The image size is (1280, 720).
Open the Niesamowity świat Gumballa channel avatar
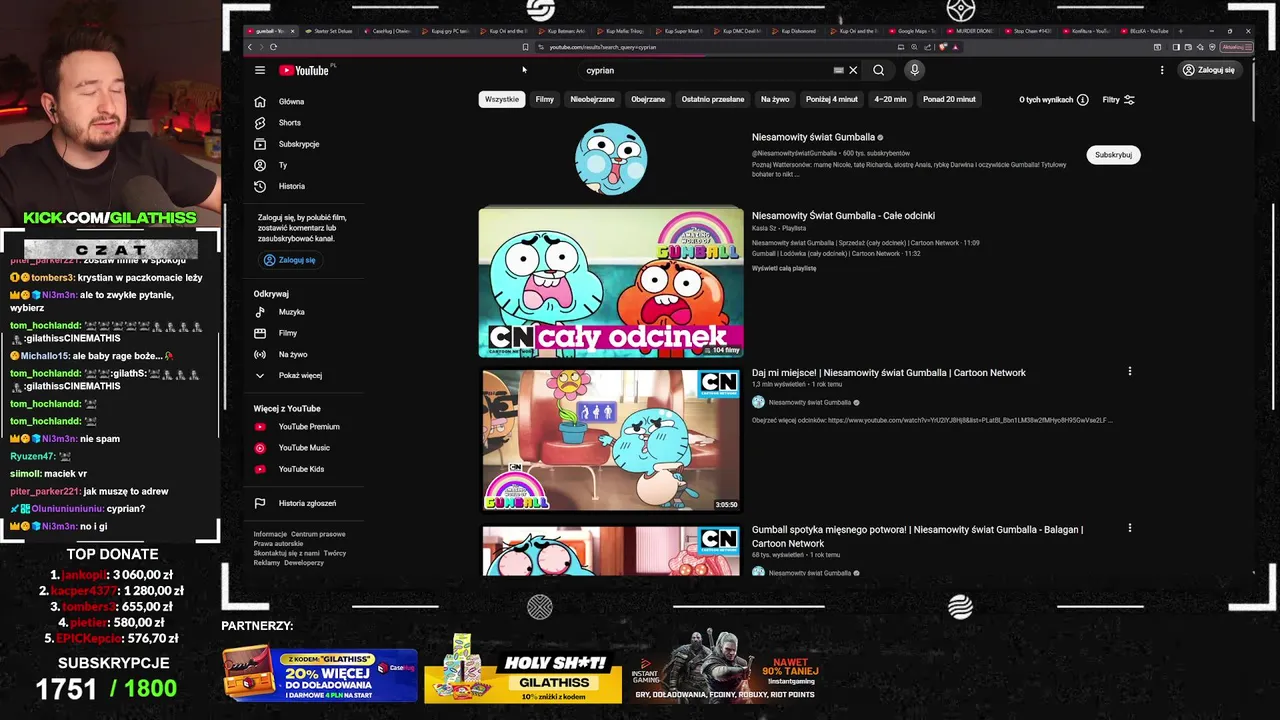[x=611, y=158]
